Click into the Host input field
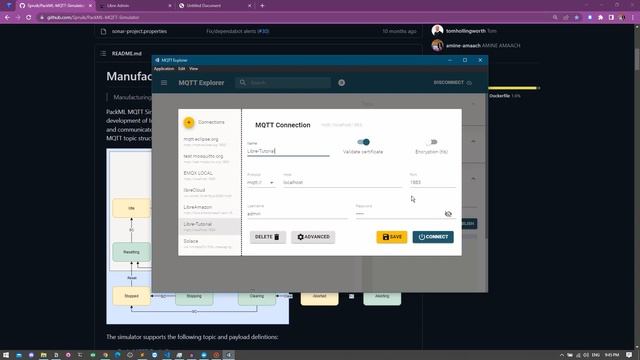Viewport: 640px width, 360px height. coord(342,182)
